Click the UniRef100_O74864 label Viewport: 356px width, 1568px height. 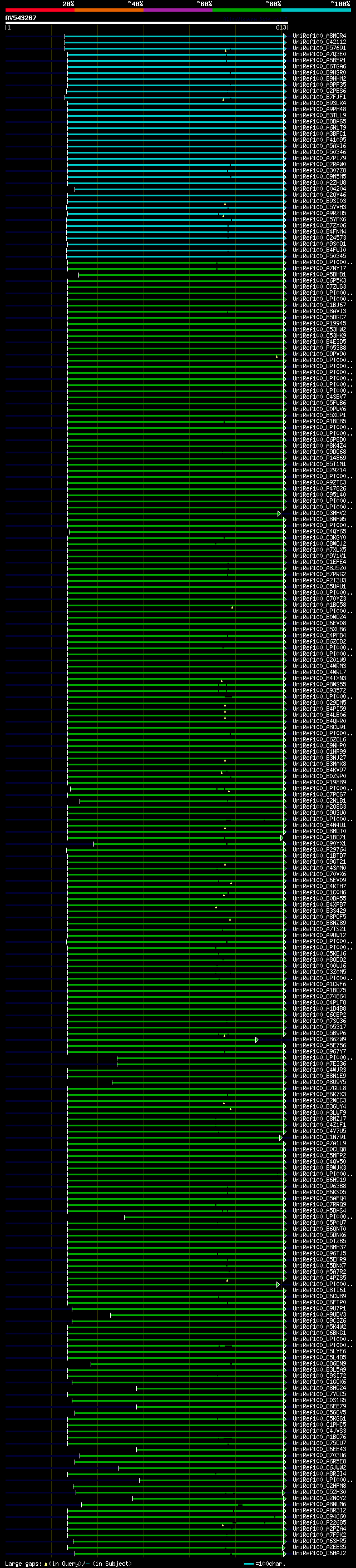(319, 996)
